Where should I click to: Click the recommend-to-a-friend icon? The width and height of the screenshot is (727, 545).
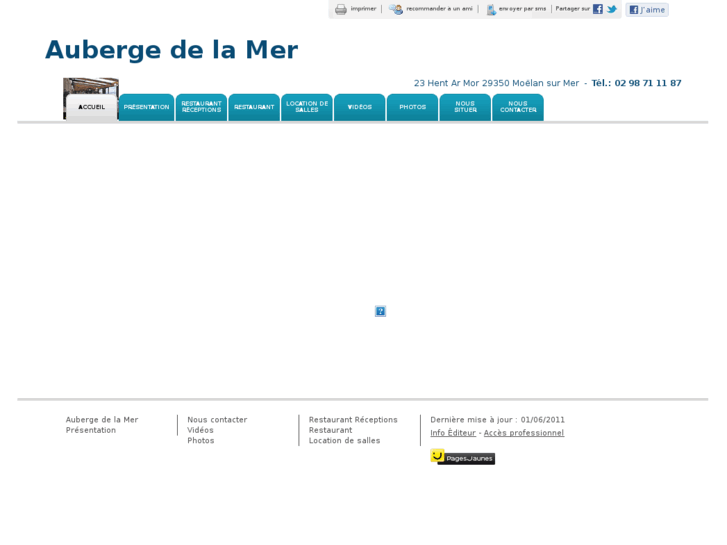coord(395,9)
